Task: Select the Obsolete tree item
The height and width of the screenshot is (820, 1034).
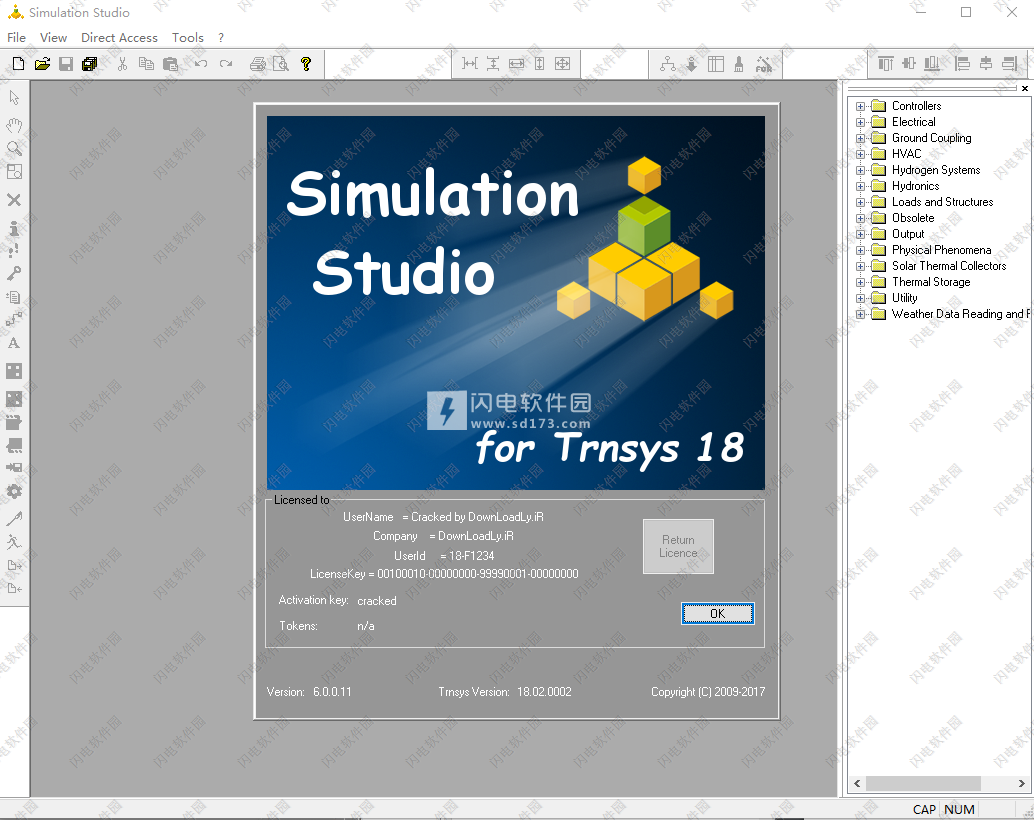Action: tap(913, 218)
